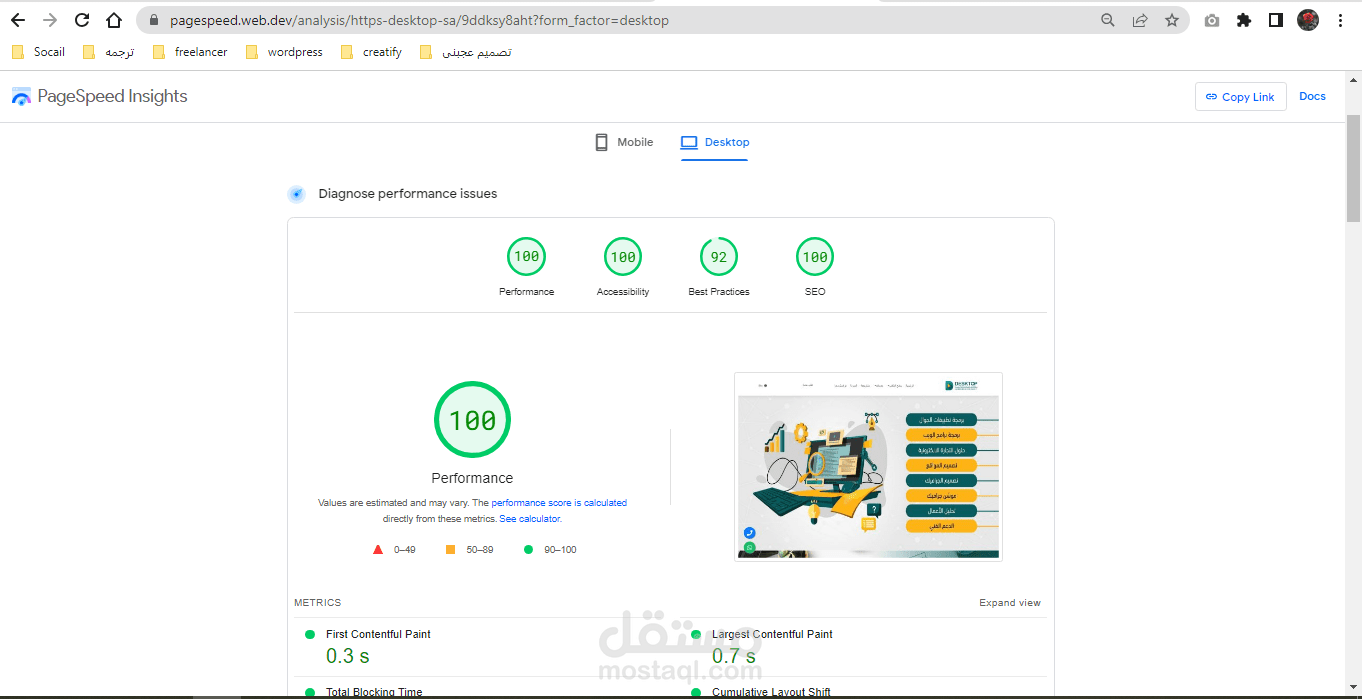This screenshot has height=699, width=1362.
Task: Jump to the Best Practices score gauge 92
Action: [x=719, y=257]
